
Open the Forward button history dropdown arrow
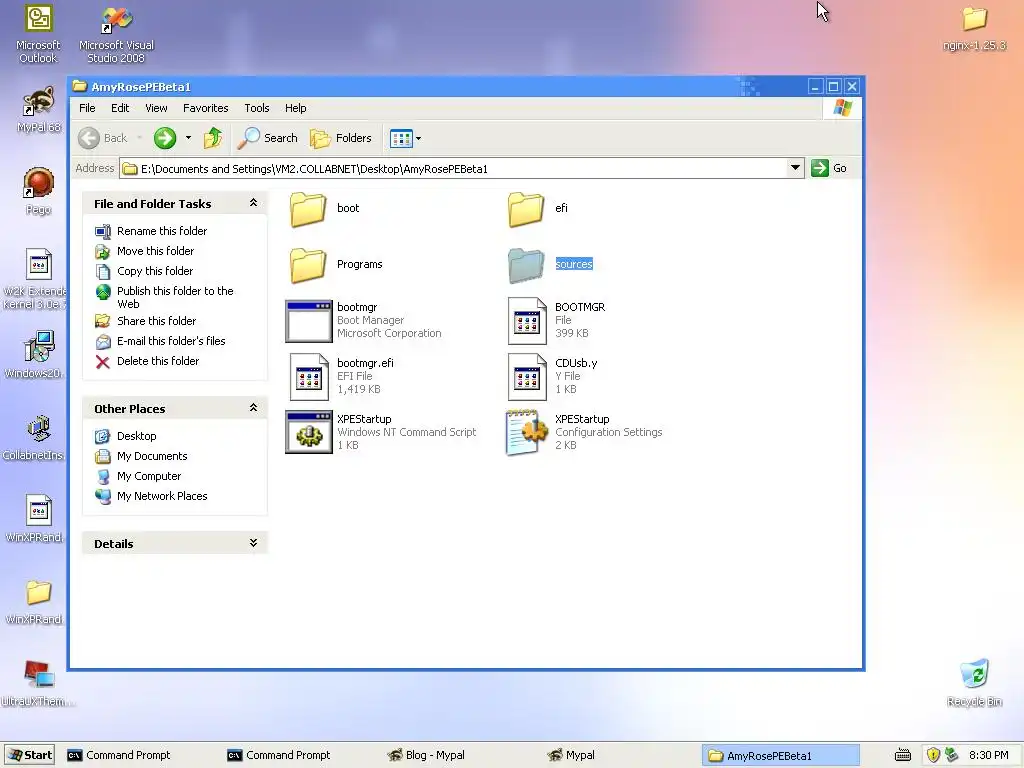point(188,138)
